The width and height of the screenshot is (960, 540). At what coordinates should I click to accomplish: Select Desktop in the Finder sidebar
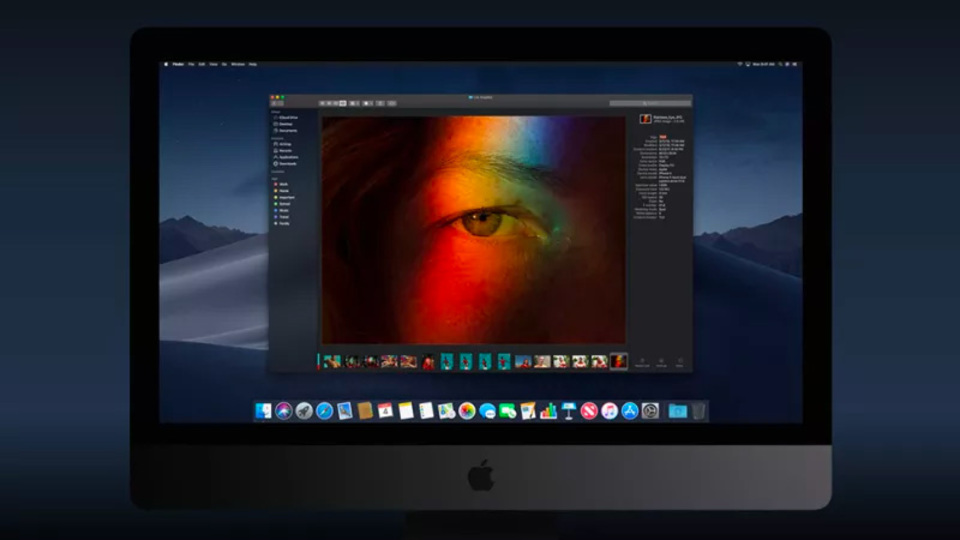coord(283,124)
